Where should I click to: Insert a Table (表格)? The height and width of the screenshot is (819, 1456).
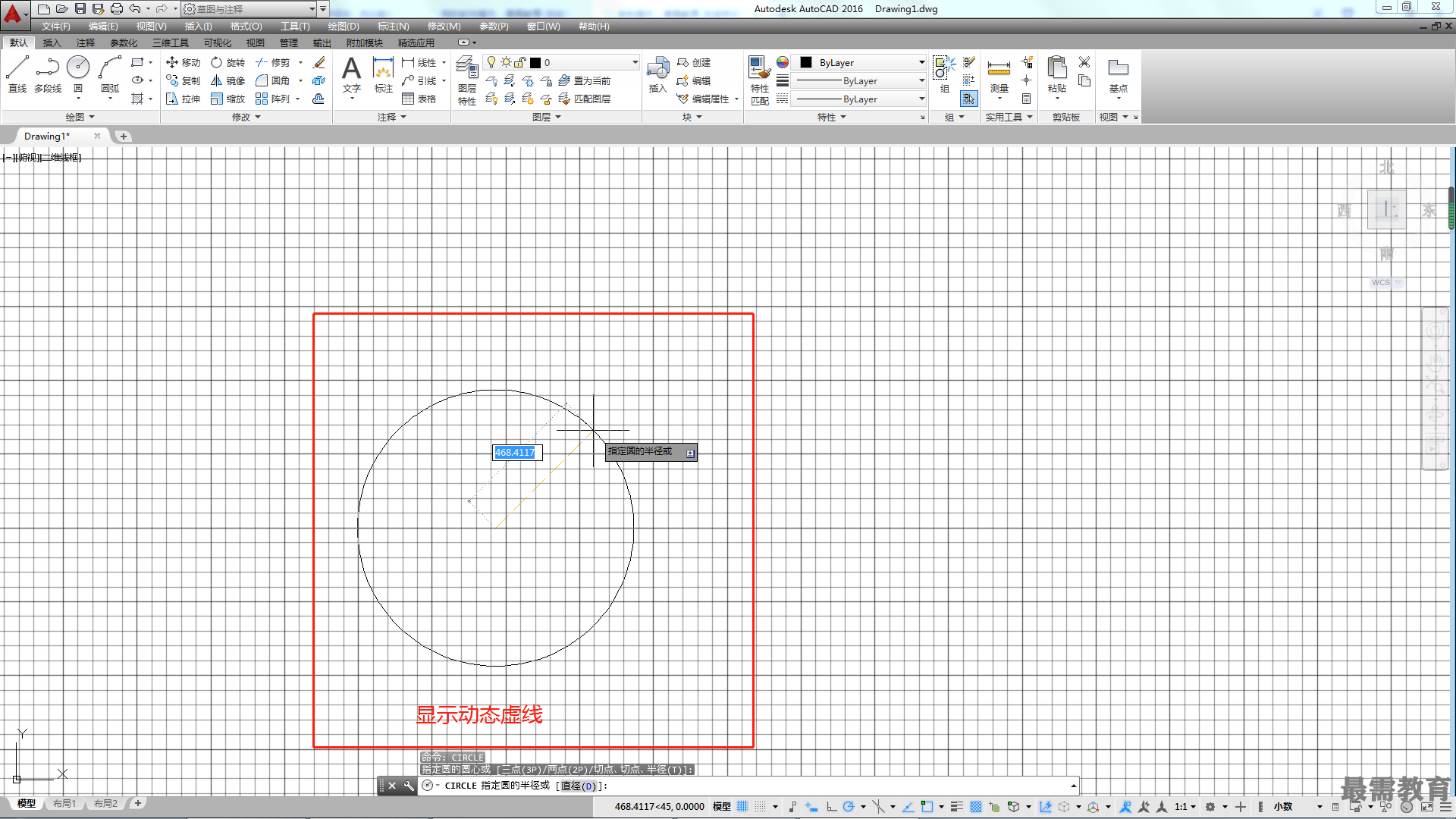(419, 99)
